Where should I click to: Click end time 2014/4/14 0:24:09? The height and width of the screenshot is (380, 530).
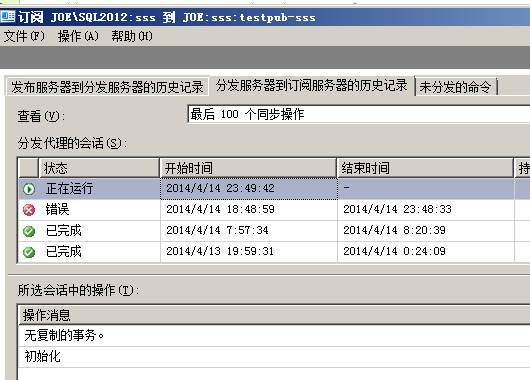click(394, 251)
